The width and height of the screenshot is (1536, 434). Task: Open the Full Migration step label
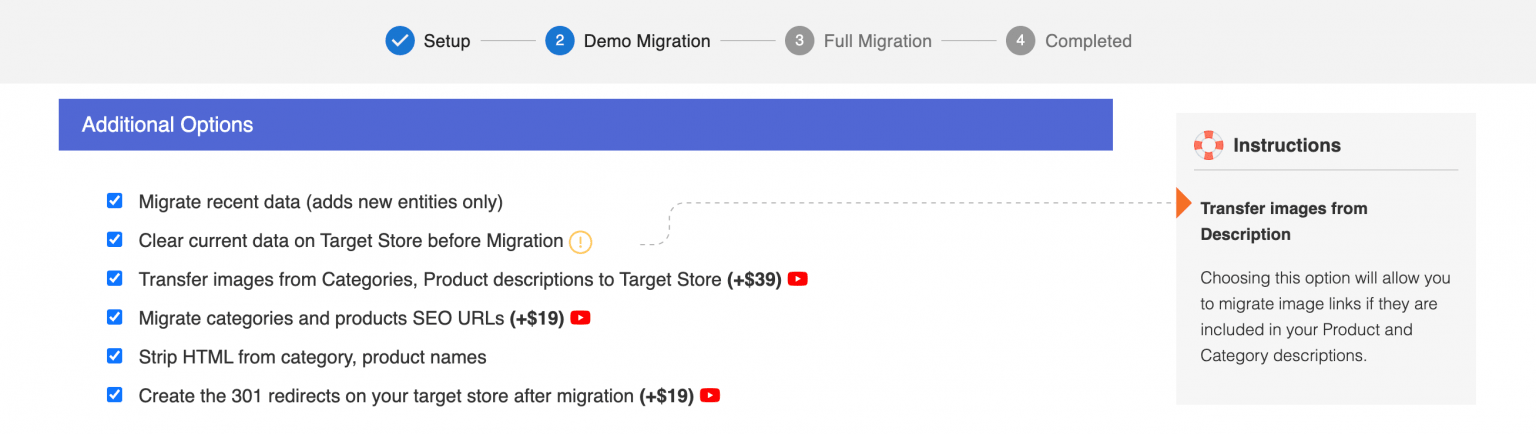coord(877,41)
